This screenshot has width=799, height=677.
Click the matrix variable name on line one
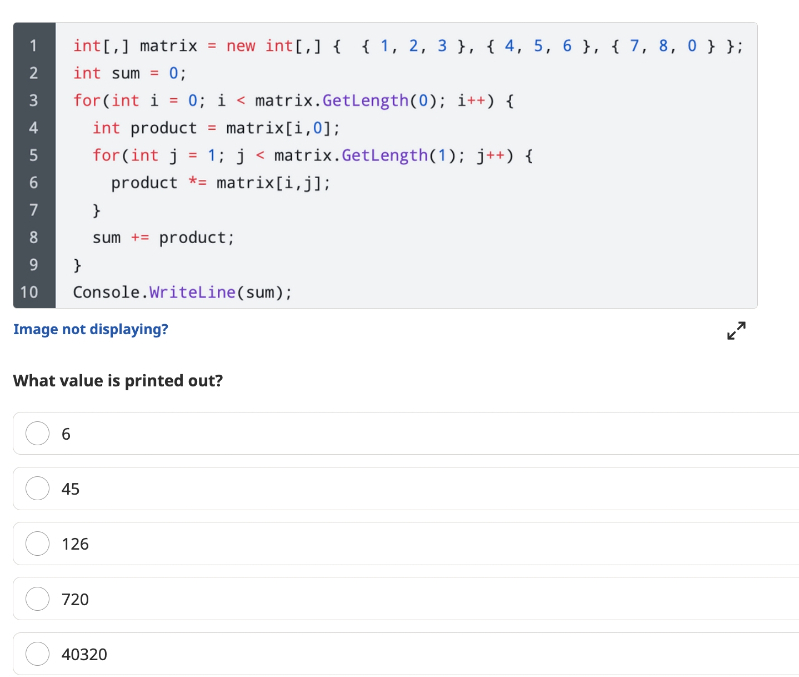tap(169, 46)
